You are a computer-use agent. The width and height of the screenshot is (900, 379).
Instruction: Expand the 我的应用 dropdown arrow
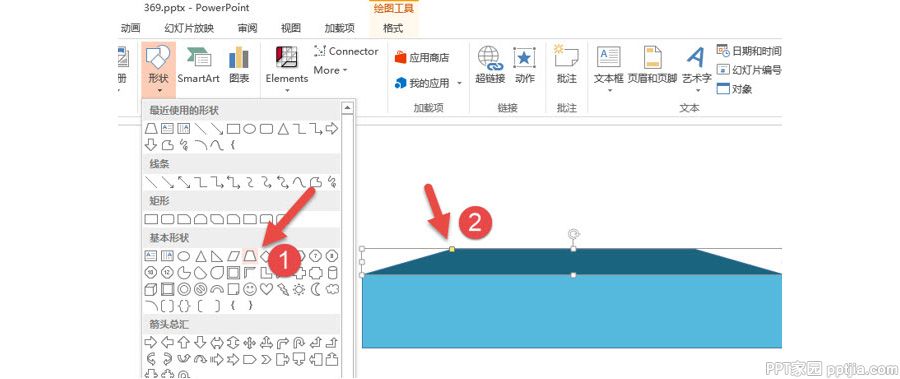(x=459, y=84)
